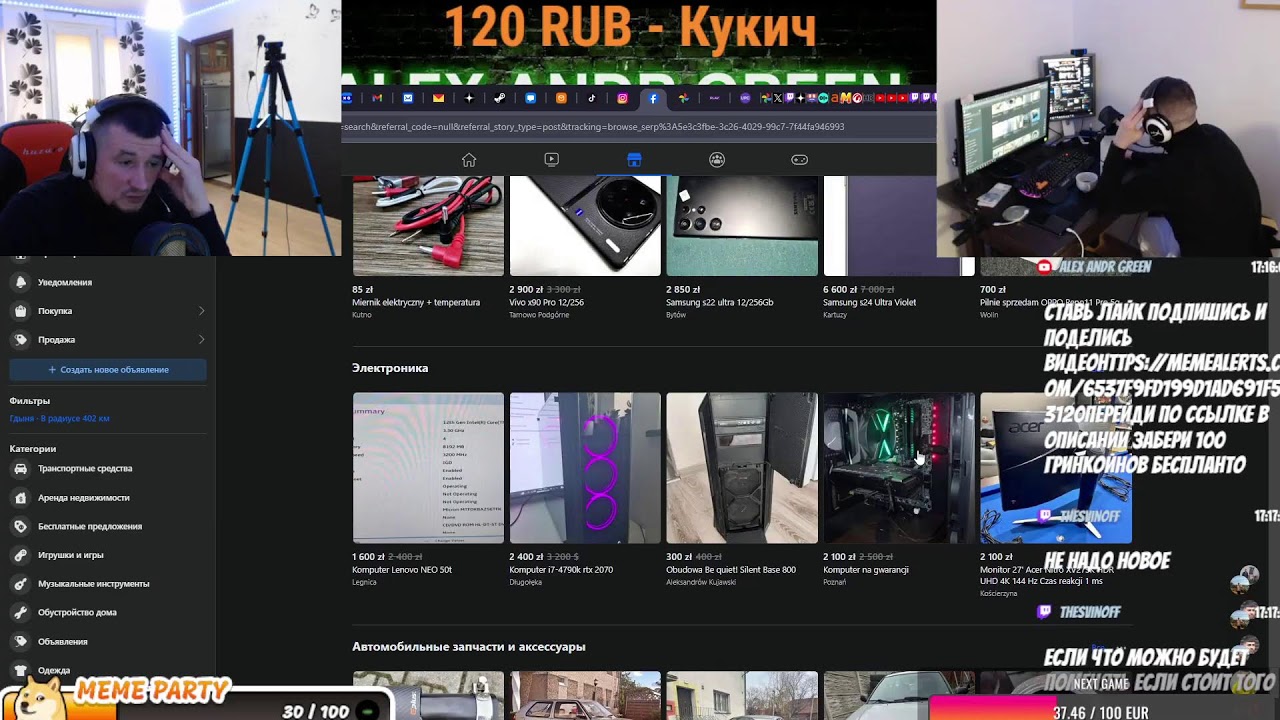Screen dimensions: 1280x720
Task: Click the Продажа tag icon
Action: pos(21,340)
